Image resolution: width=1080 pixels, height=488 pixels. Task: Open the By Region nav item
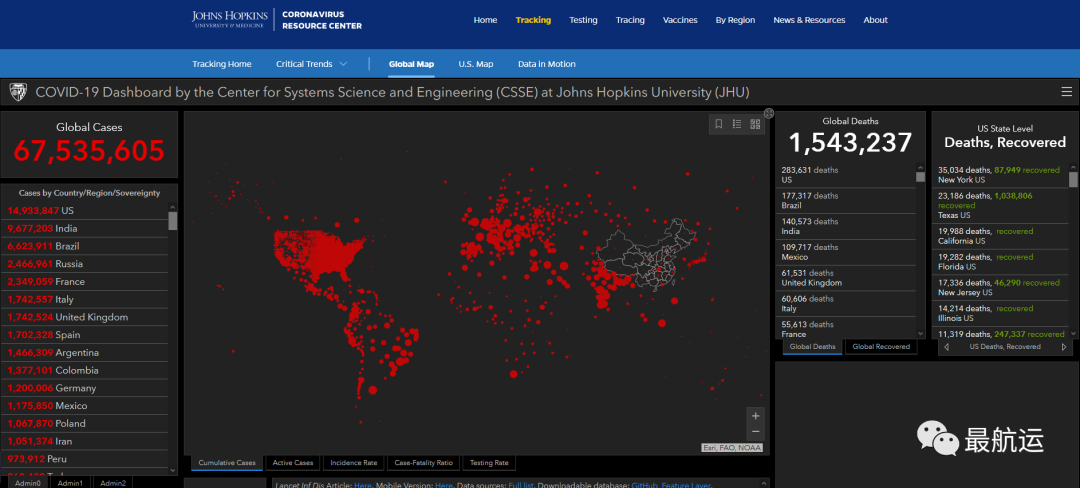click(x=735, y=20)
